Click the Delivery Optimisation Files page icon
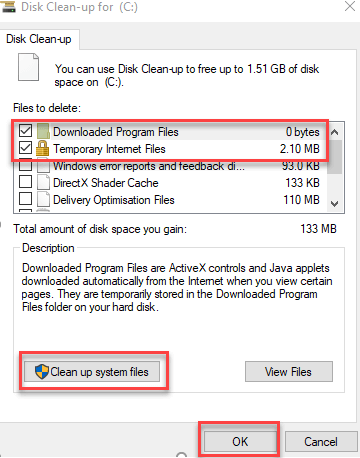The height and width of the screenshot is (458, 360). coord(43,200)
